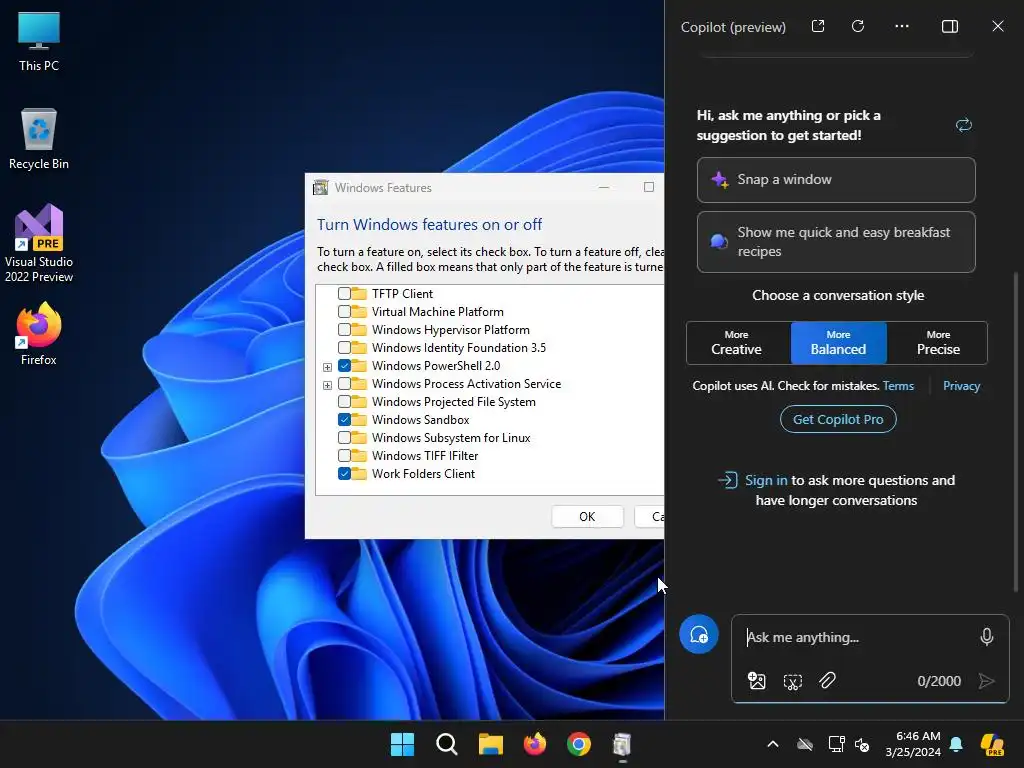The width and height of the screenshot is (1024, 768).
Task: Expand Windows Process Activation Service node
Action: 327,385
